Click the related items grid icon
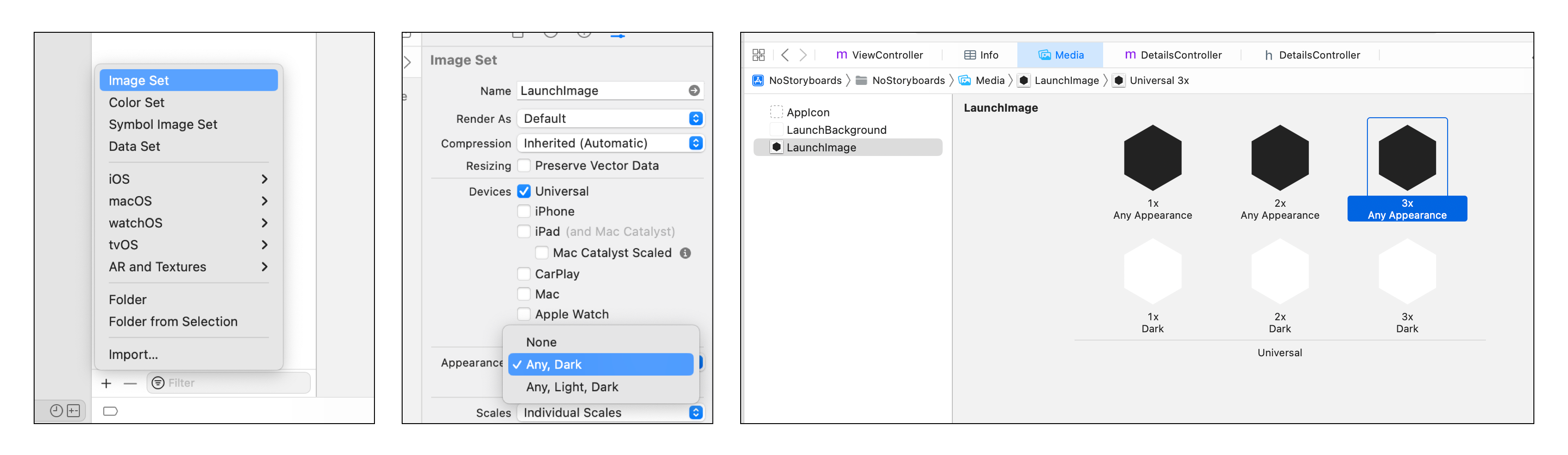The image size is (1568, 455). tap(759, 55)
